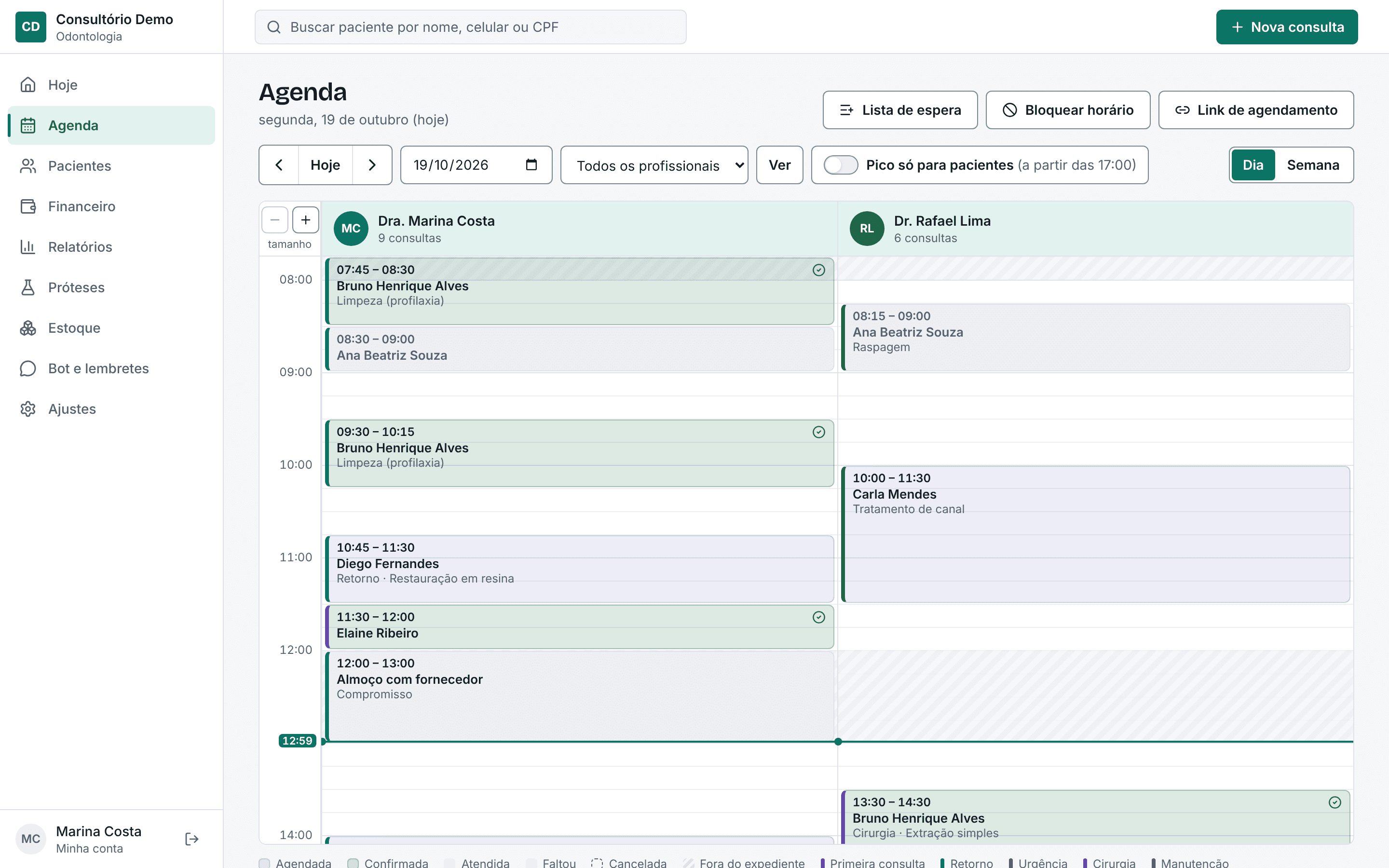Screen dimensions: 1389x868
Task: Select Agenda in the sidebar
Action: pyautogui.click(x=111, y=125)
